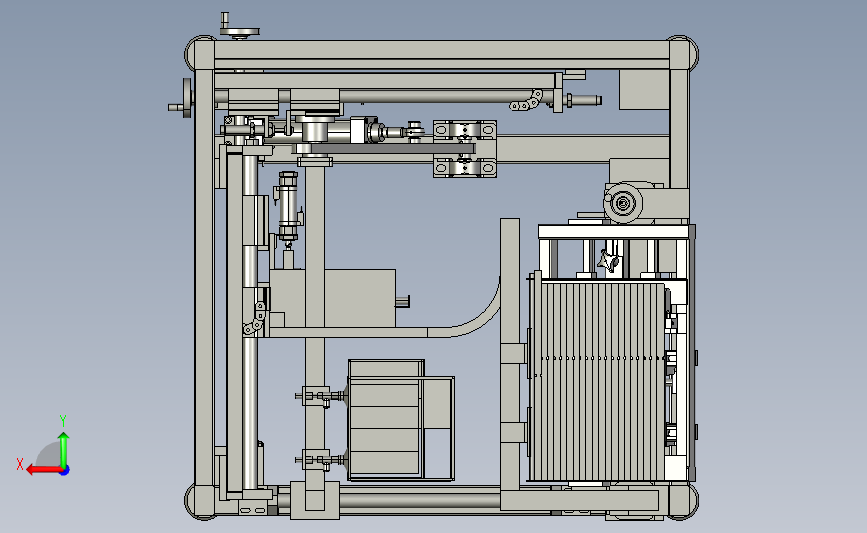867x533 pixels.
Task: Select the gear motor with circular hub
Action: click(x=623, y=203)
